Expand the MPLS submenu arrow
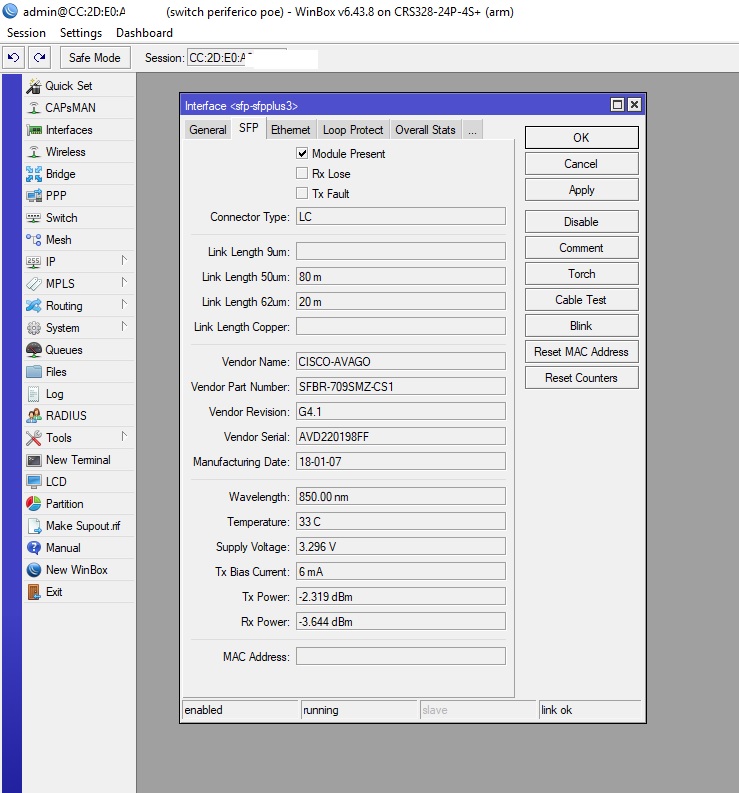 tap(124, 282)
